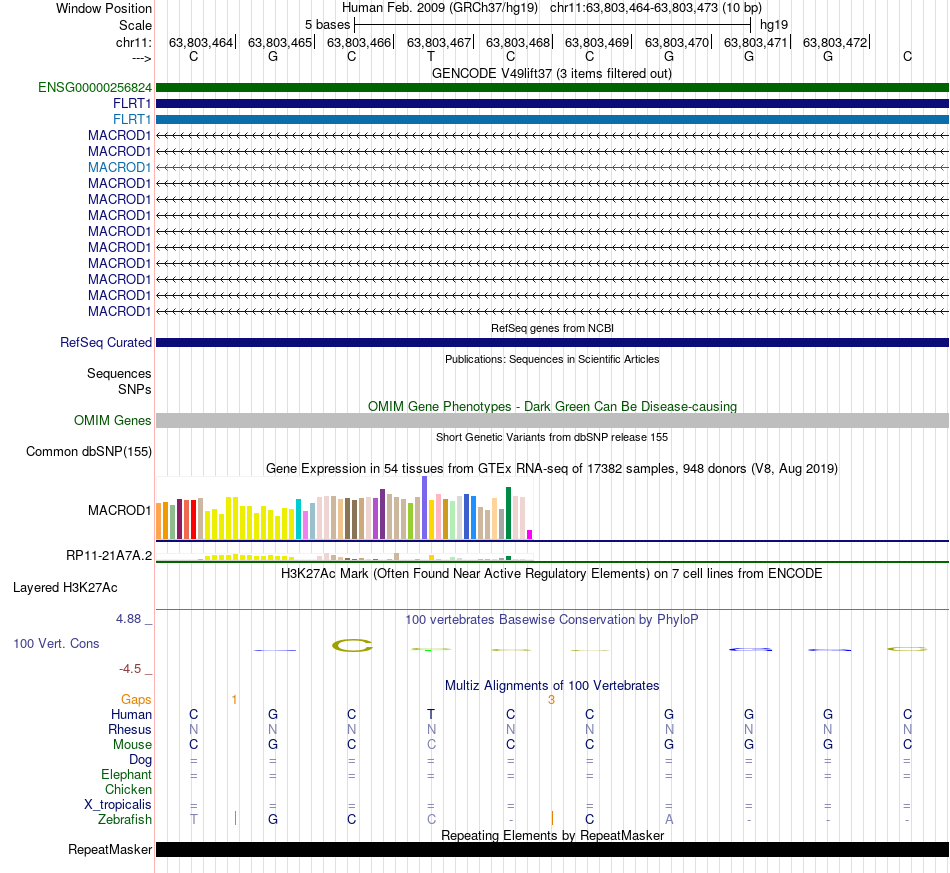Open the H3K27Ac Mark track title
The height and width of the screenshot is (873, 950).
coord(551,574)
